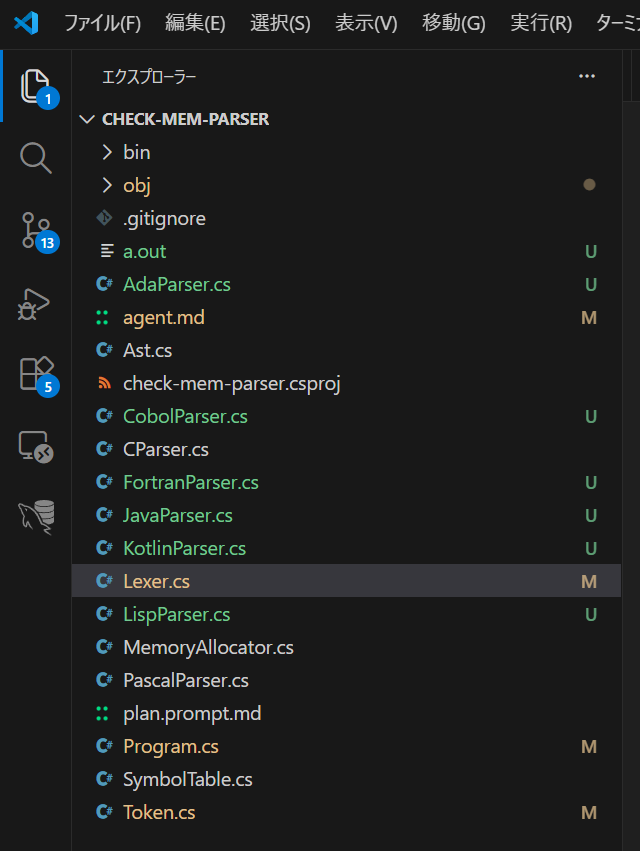640x851 pixels.
Task: Open Source Control with 13 changes
Action: [x=36, y=231]
